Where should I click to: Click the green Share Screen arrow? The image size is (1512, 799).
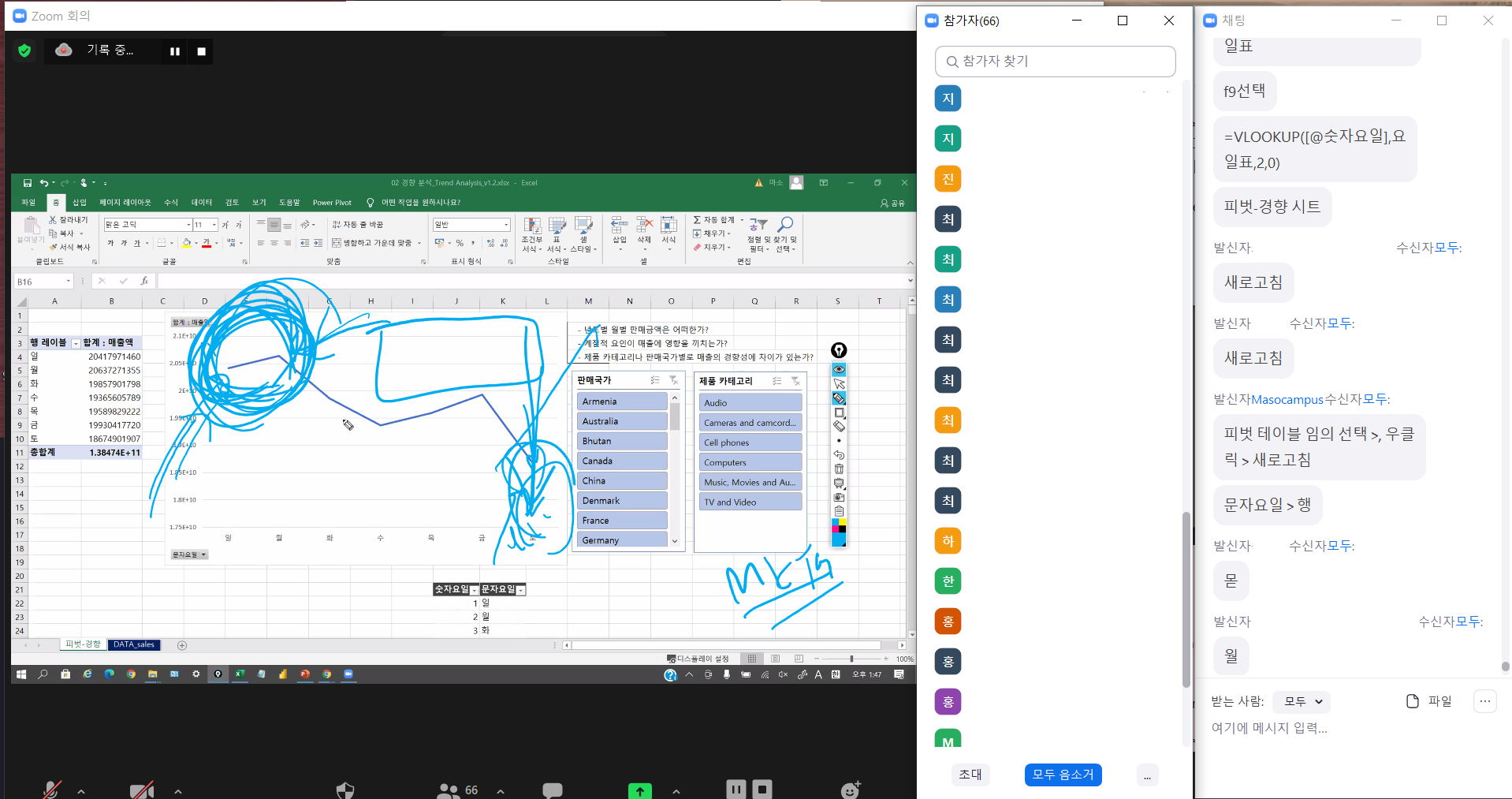tap(639, 790)
